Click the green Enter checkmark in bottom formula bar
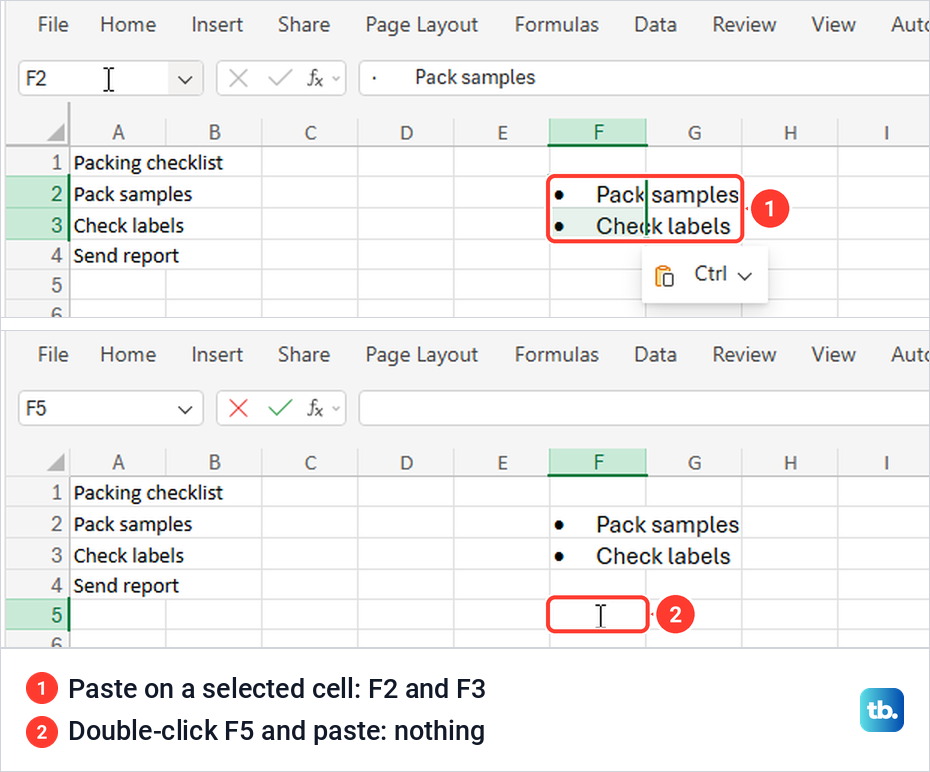 (x=279, y=409)
